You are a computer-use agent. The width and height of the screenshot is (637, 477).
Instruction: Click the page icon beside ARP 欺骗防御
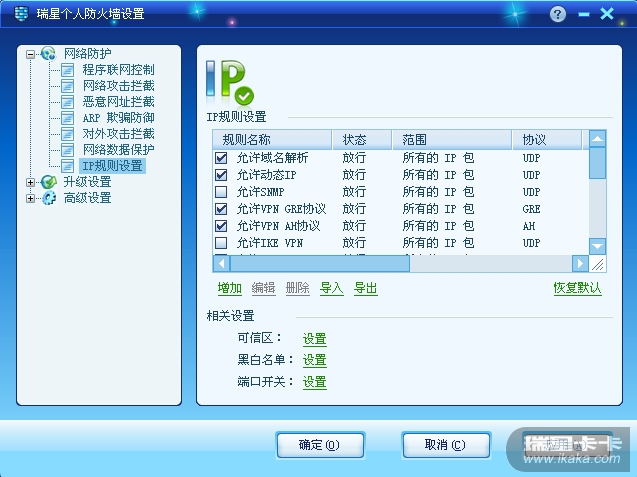pyautogui.click(x=67, y=118)
